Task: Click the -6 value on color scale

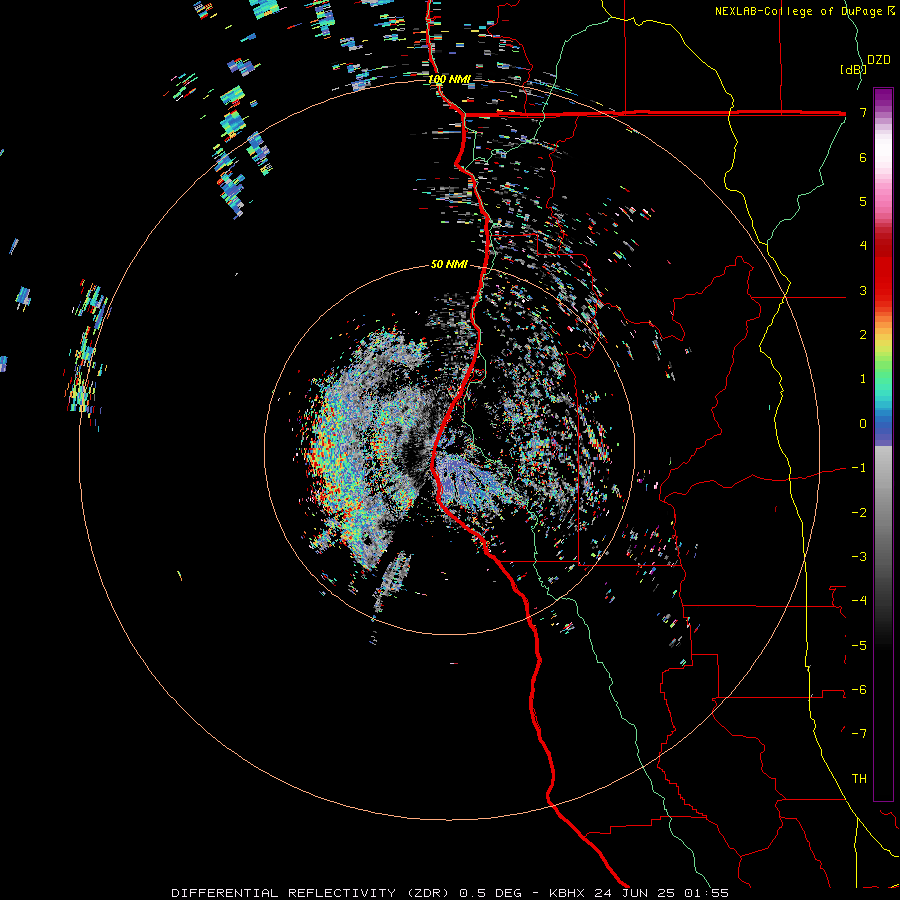Action: click(x=859, y=690)
